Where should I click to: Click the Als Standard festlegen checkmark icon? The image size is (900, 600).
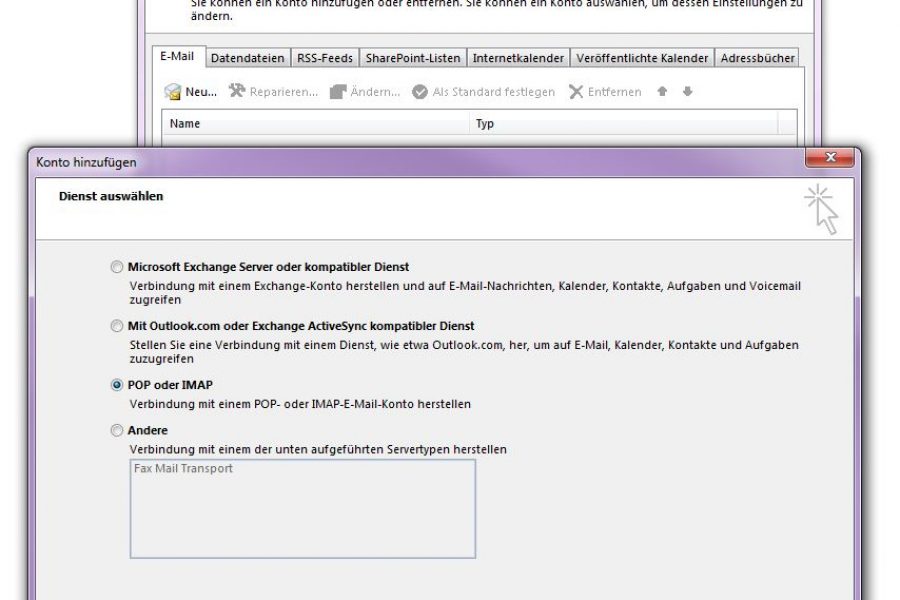[x=420, y=92]
